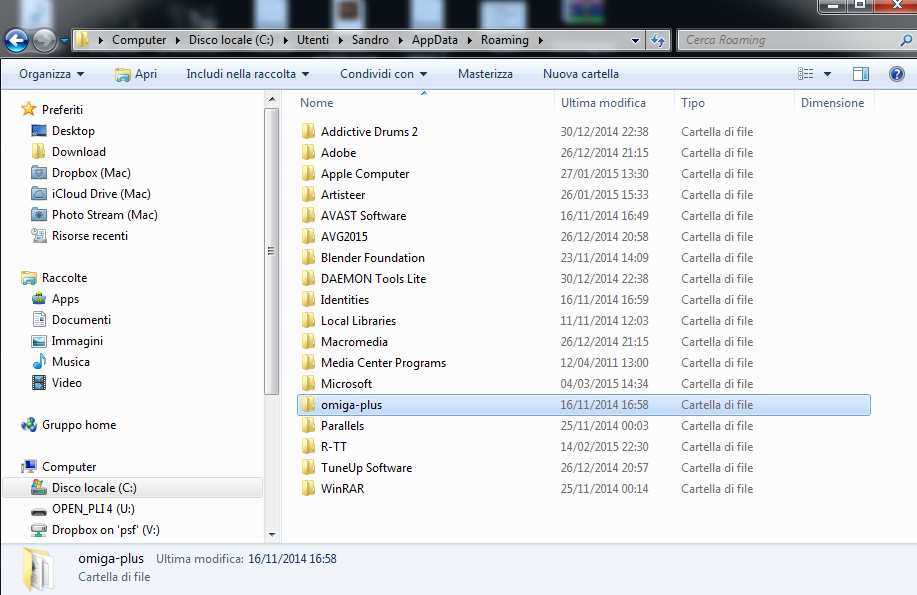Select the Apple Computer folder
The width and height of the screenshot is (917, 595).
[x=365, y=174]
